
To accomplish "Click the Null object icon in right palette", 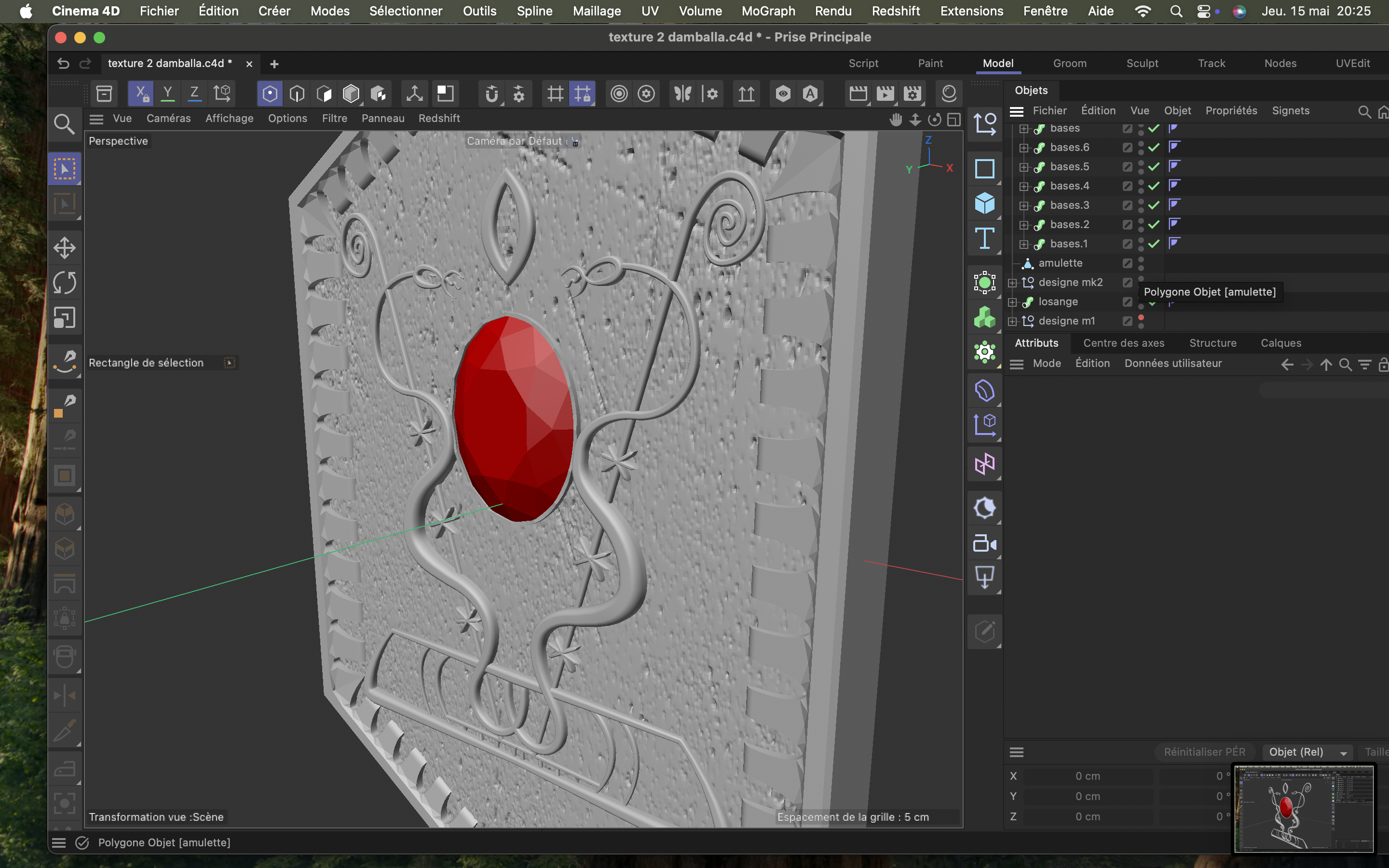I will click(984, 123).
